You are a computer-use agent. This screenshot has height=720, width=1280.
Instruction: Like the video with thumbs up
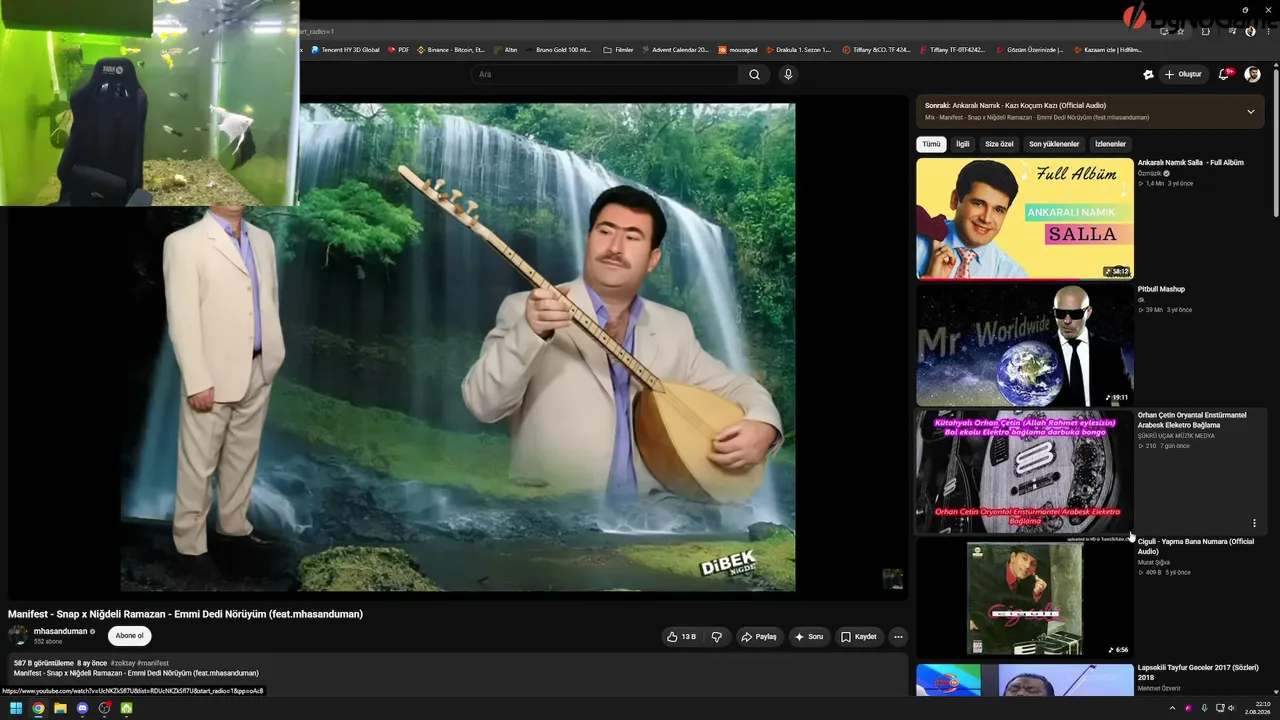tap(681, 637)
